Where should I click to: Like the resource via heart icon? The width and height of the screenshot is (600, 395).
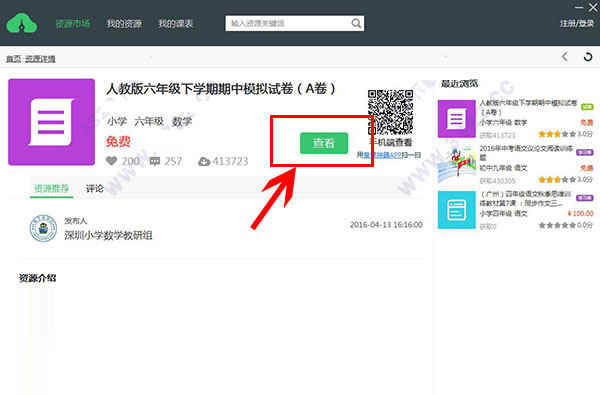point(111,161)
